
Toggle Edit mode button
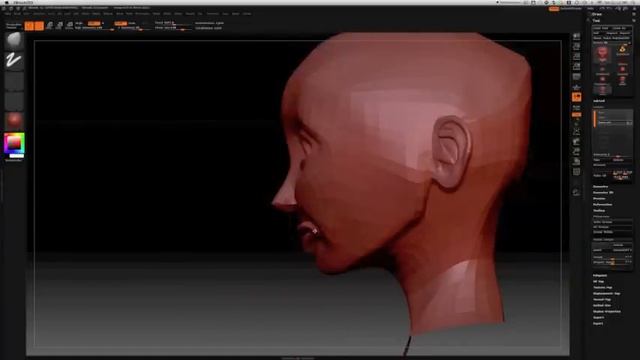[29, 26]
